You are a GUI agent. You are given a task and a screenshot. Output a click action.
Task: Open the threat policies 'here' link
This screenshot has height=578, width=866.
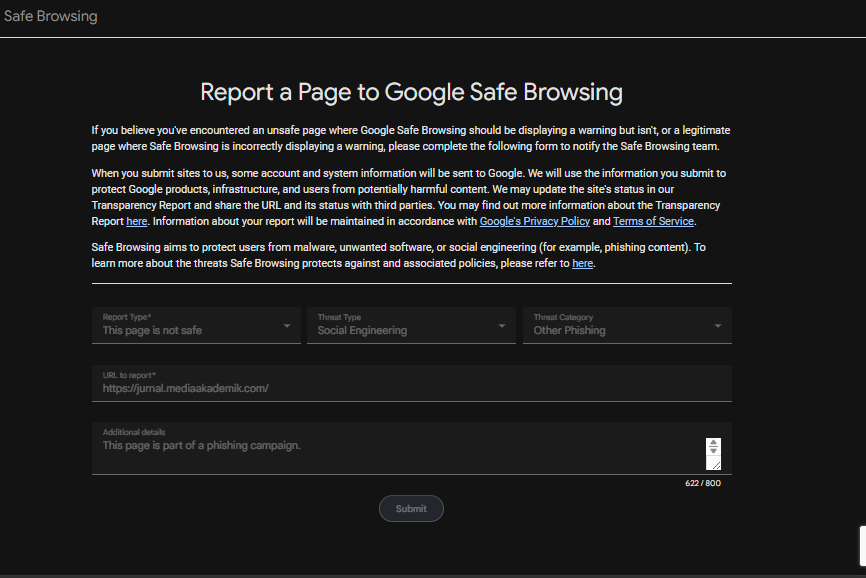pos(582,263)
